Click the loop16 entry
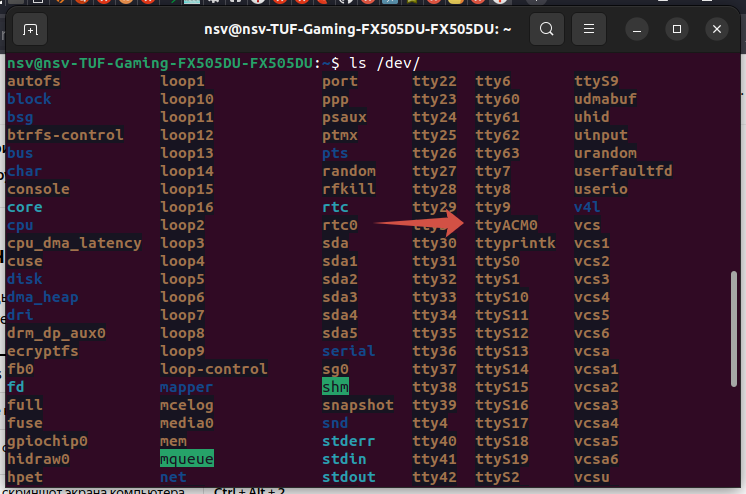 coord(186,207)
